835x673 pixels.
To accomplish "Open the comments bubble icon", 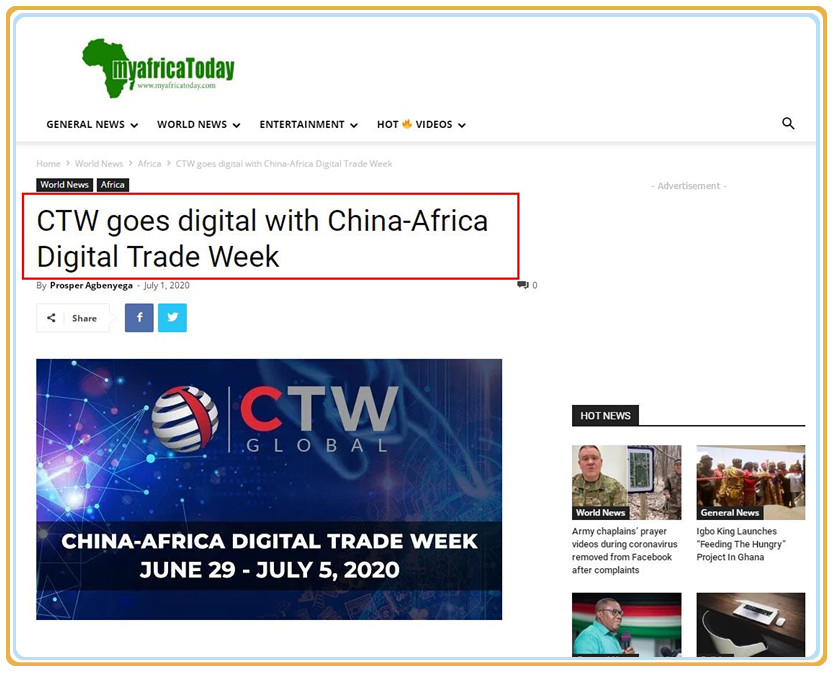I will (523, 285).
